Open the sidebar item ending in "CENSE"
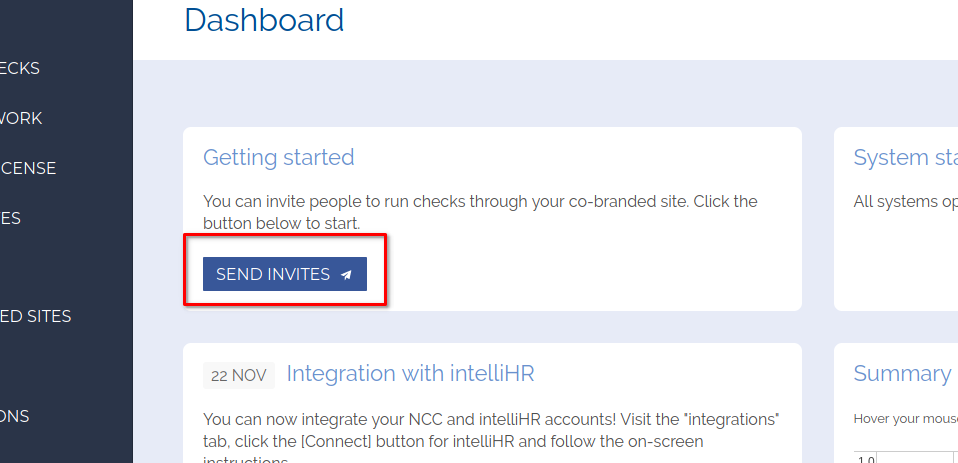Screen dimensions: 958x463 [x=28, y=169]
